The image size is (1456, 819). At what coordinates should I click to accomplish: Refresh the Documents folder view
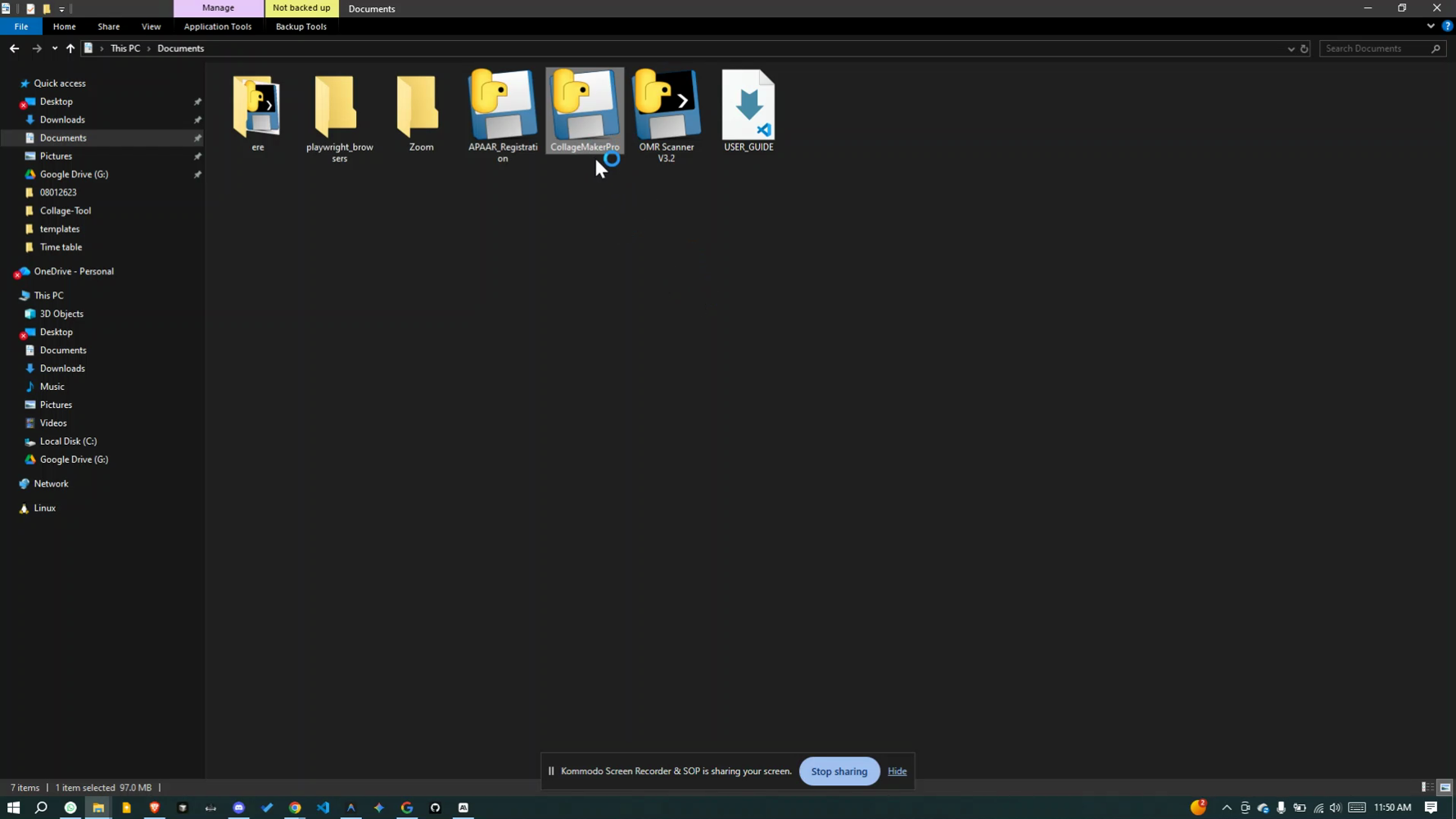coord(1305,48)
